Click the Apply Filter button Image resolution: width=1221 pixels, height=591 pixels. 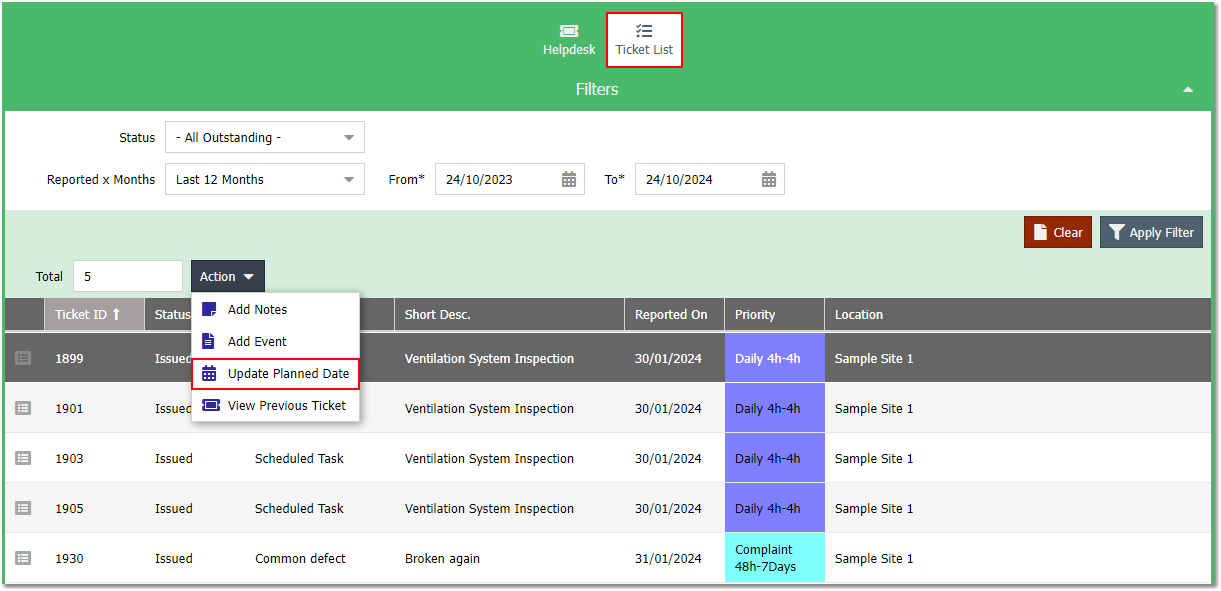pyautogui.click(x=1151, y=232)
